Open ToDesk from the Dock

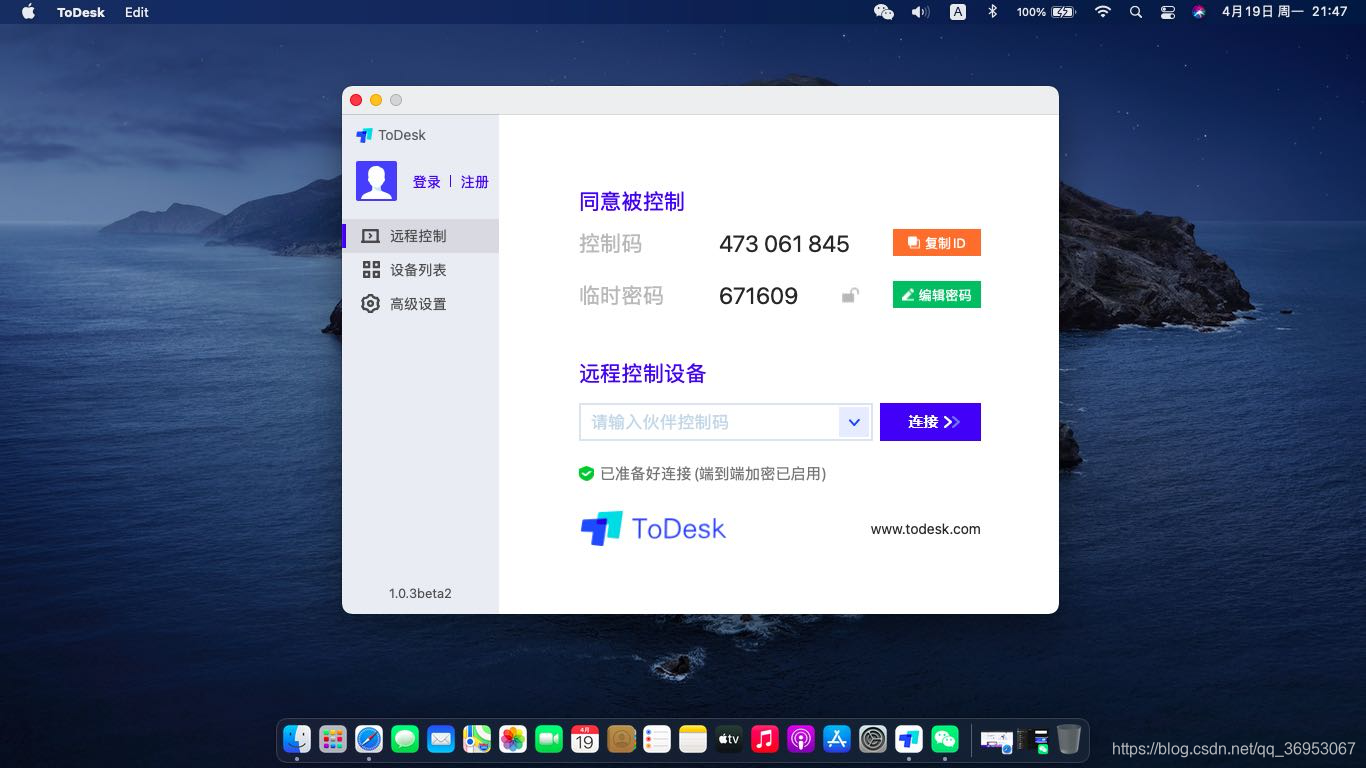pyautogui.click(x=909, y=739)
